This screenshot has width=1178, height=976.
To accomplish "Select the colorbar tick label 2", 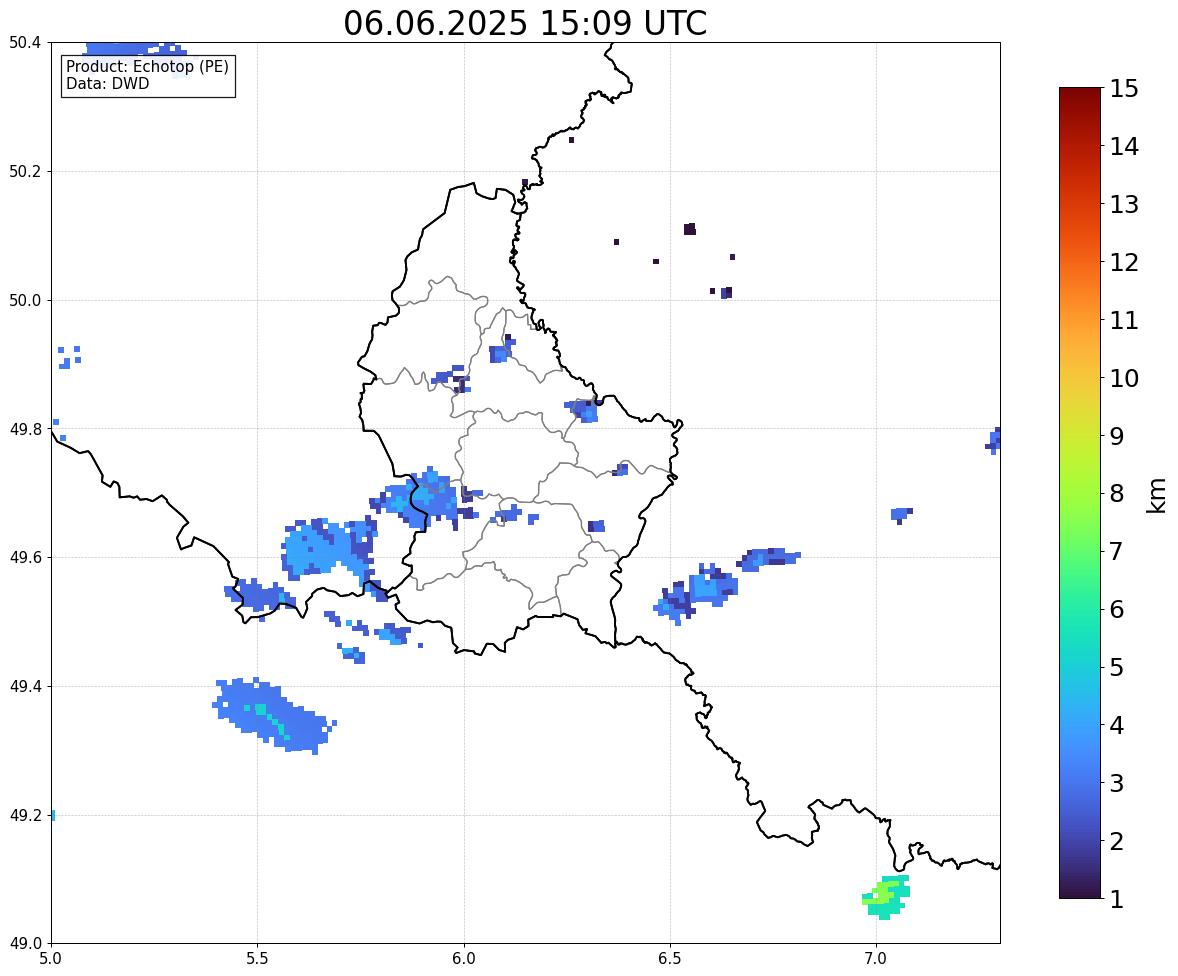I will (x=1117, y=841).
